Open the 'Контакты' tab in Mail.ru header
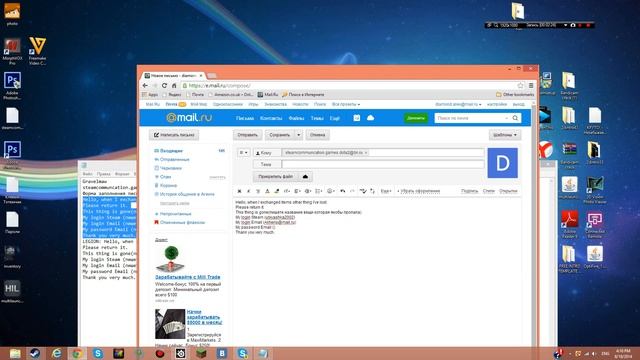The image size is (640, 360). [x=271, y=118]
